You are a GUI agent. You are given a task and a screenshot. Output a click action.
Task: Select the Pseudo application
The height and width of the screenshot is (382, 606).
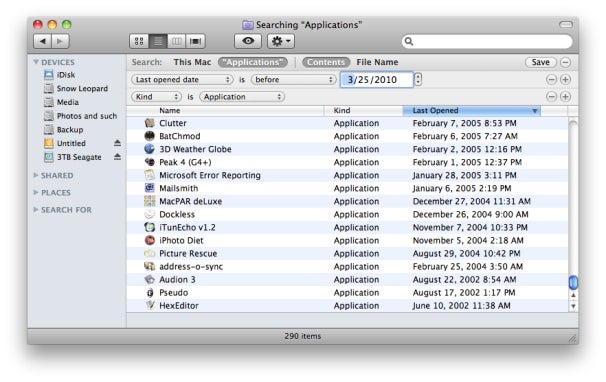[x=347, y=293]
